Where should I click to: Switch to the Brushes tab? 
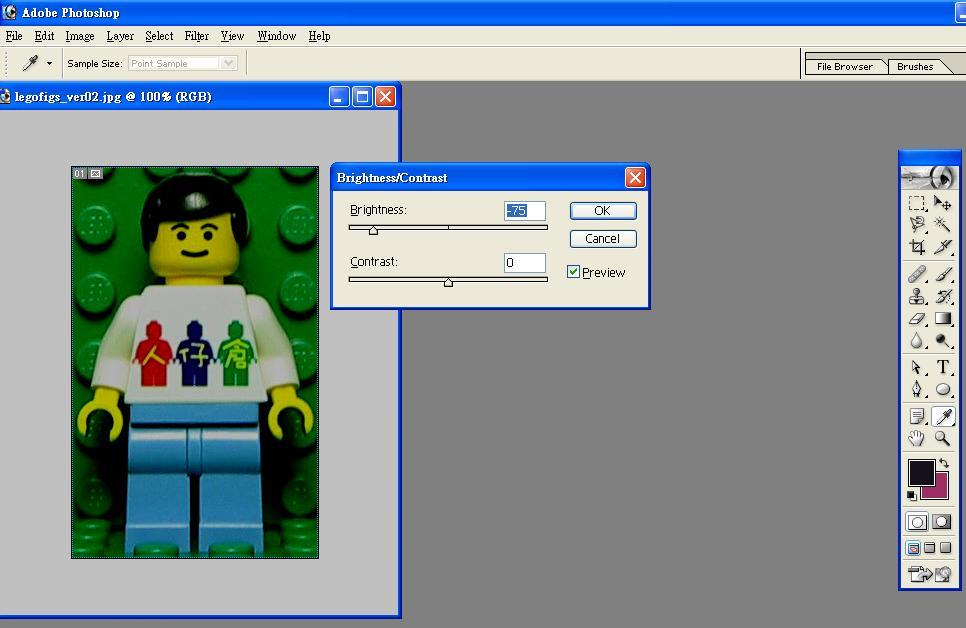(x=915, y=67)
